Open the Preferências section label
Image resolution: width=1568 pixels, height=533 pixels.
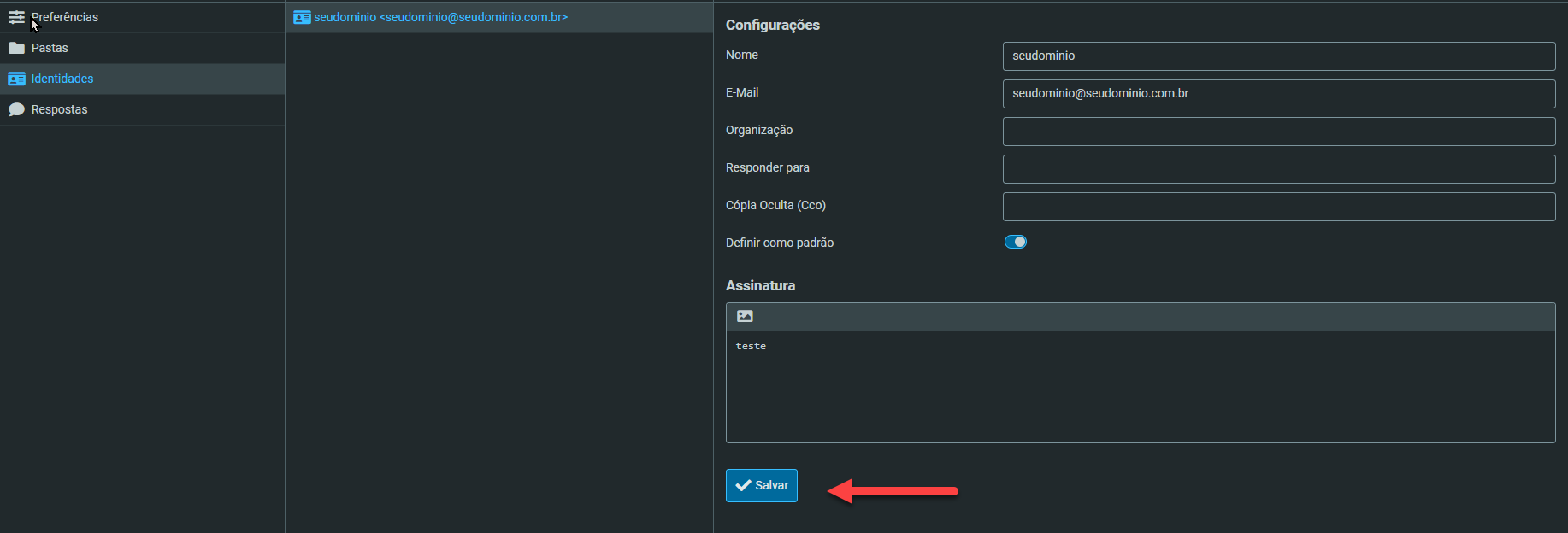[65, 17]
